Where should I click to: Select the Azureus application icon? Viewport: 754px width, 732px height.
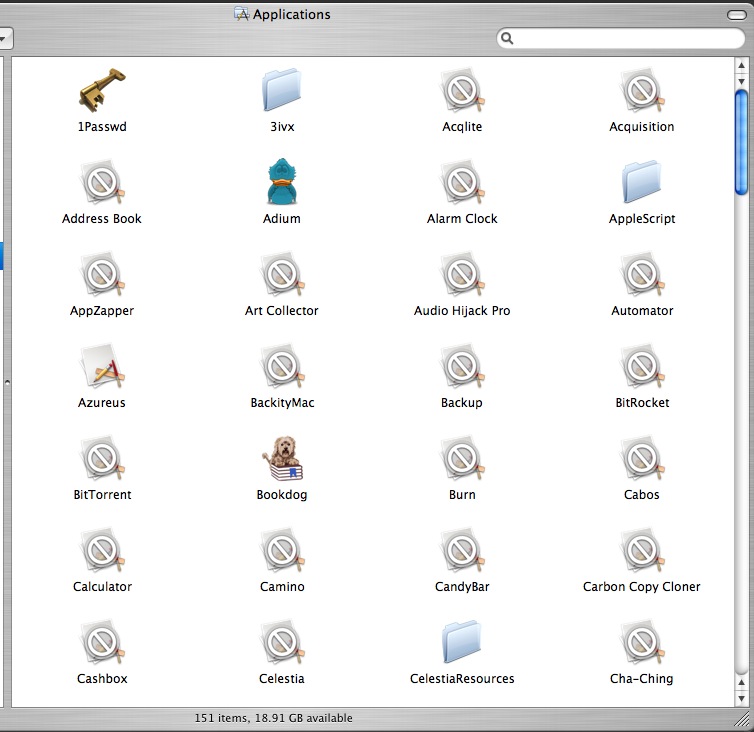click(x=102, y=366)
